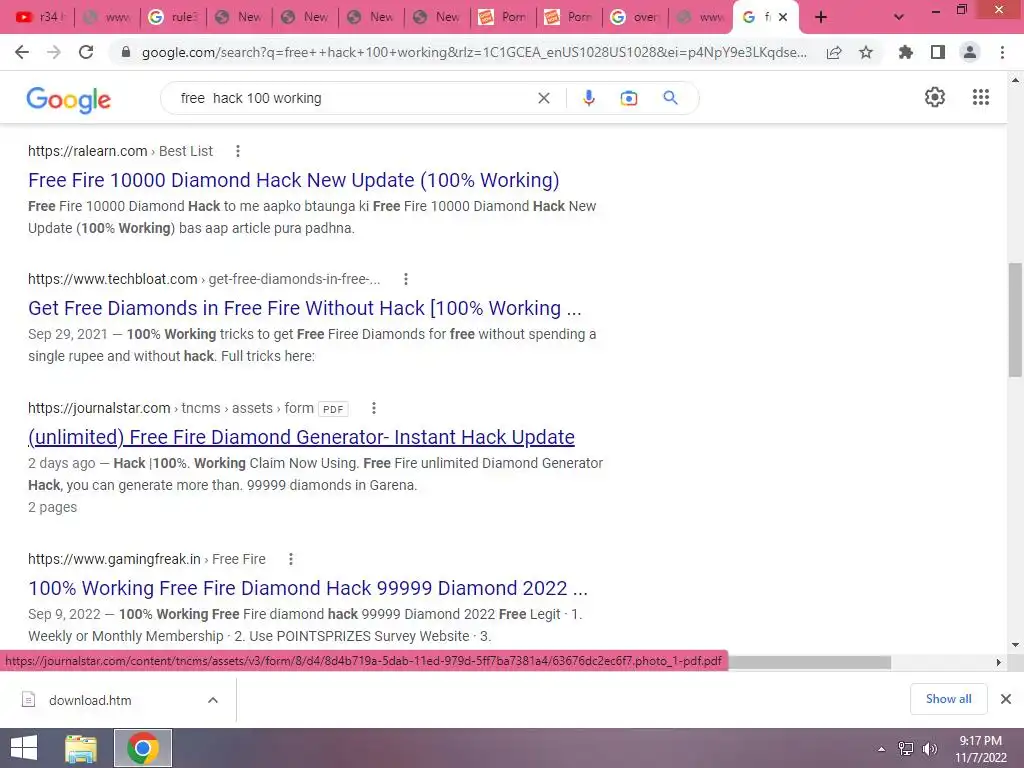Search by image with camera icon

coord(628,98)
